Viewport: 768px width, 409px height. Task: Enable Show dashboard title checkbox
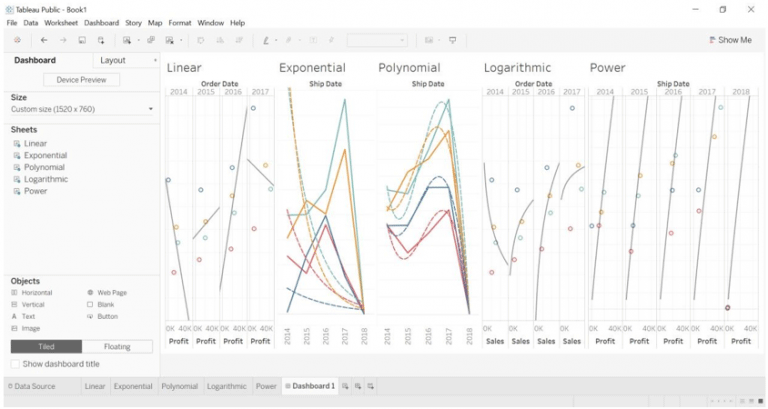pyautogui.click(x=15, y=364)
